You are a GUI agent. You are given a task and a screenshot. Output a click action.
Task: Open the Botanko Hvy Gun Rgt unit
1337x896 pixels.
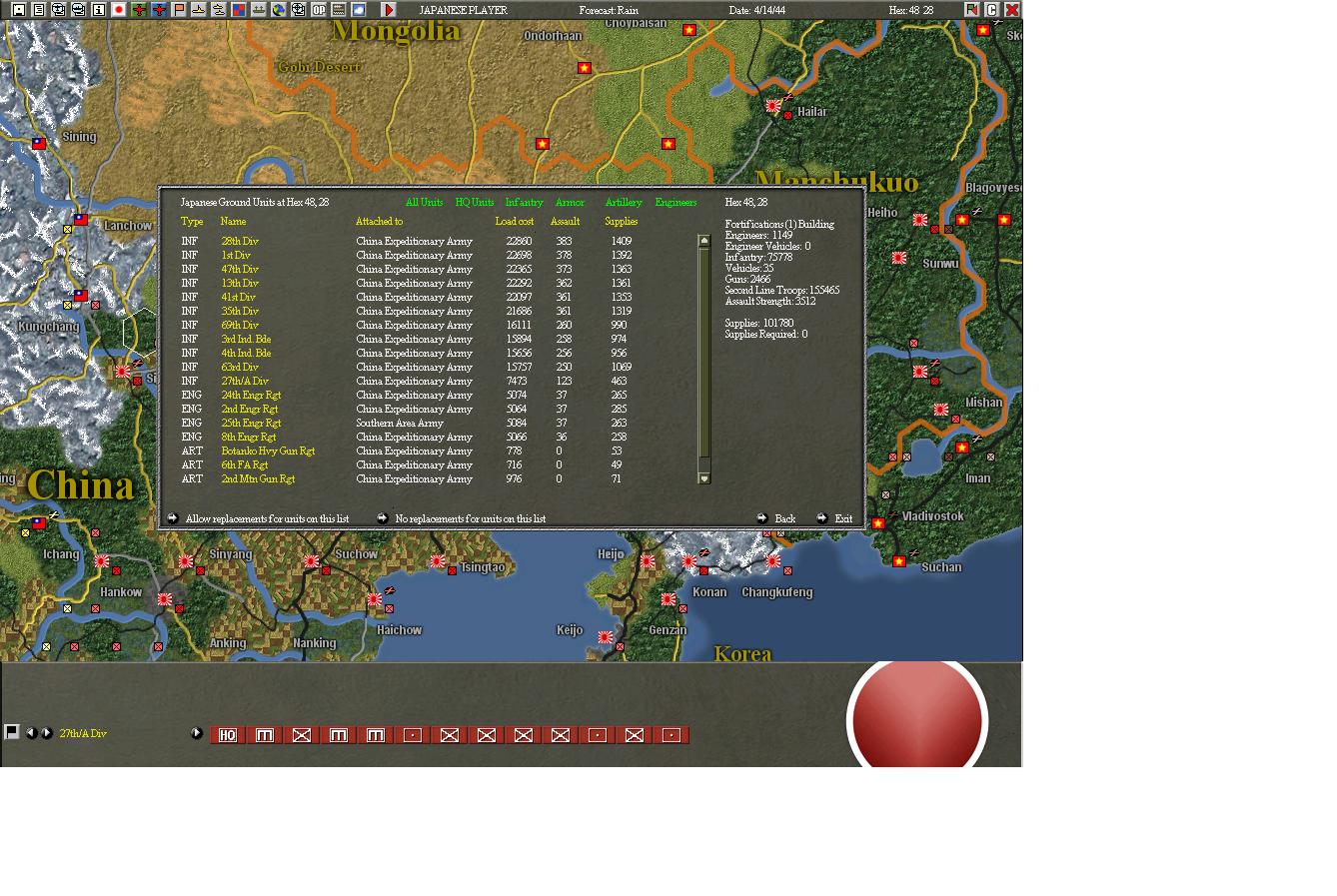click(268, 451)
